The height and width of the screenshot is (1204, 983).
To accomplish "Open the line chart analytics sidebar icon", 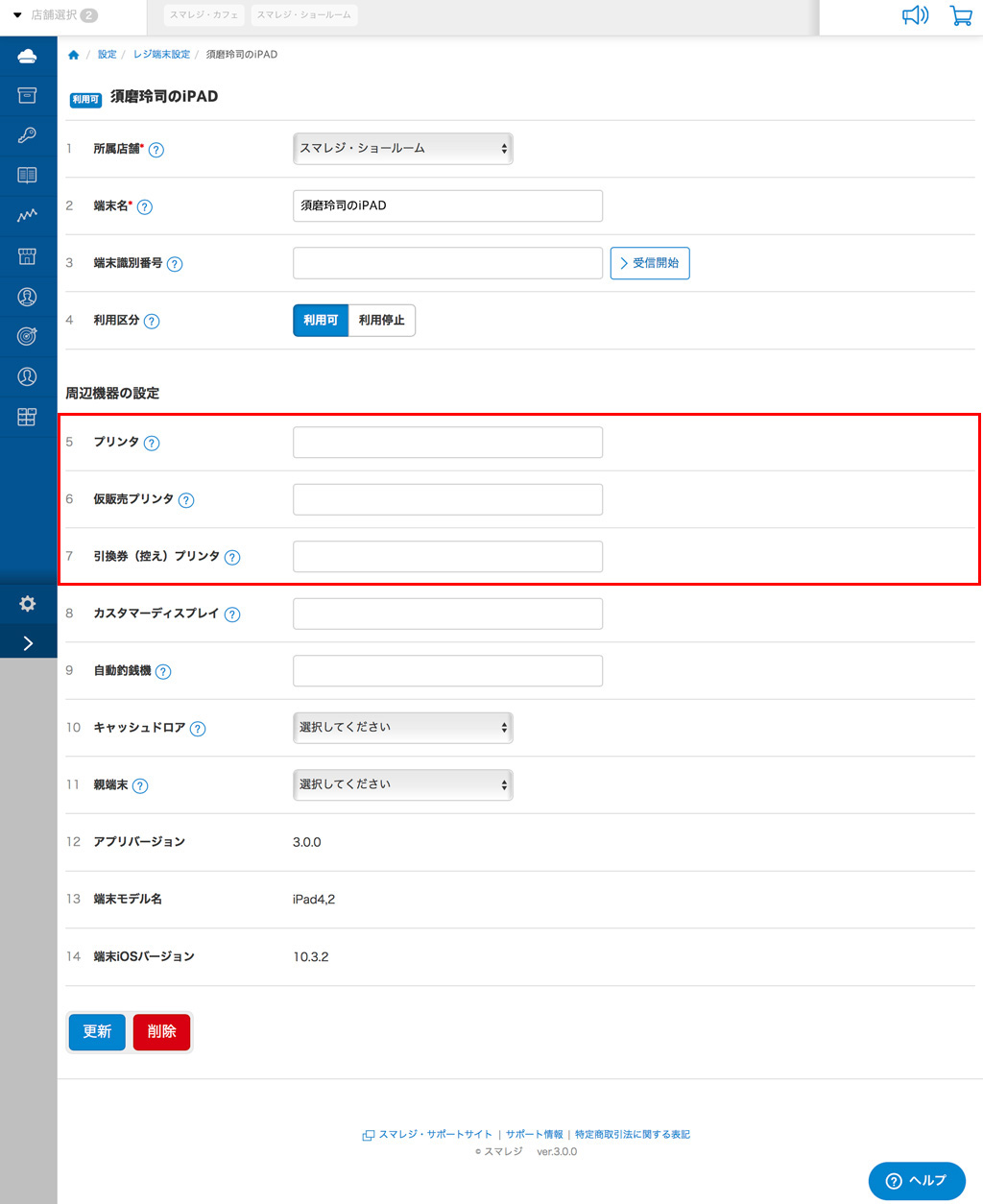I will coord(27,216).
